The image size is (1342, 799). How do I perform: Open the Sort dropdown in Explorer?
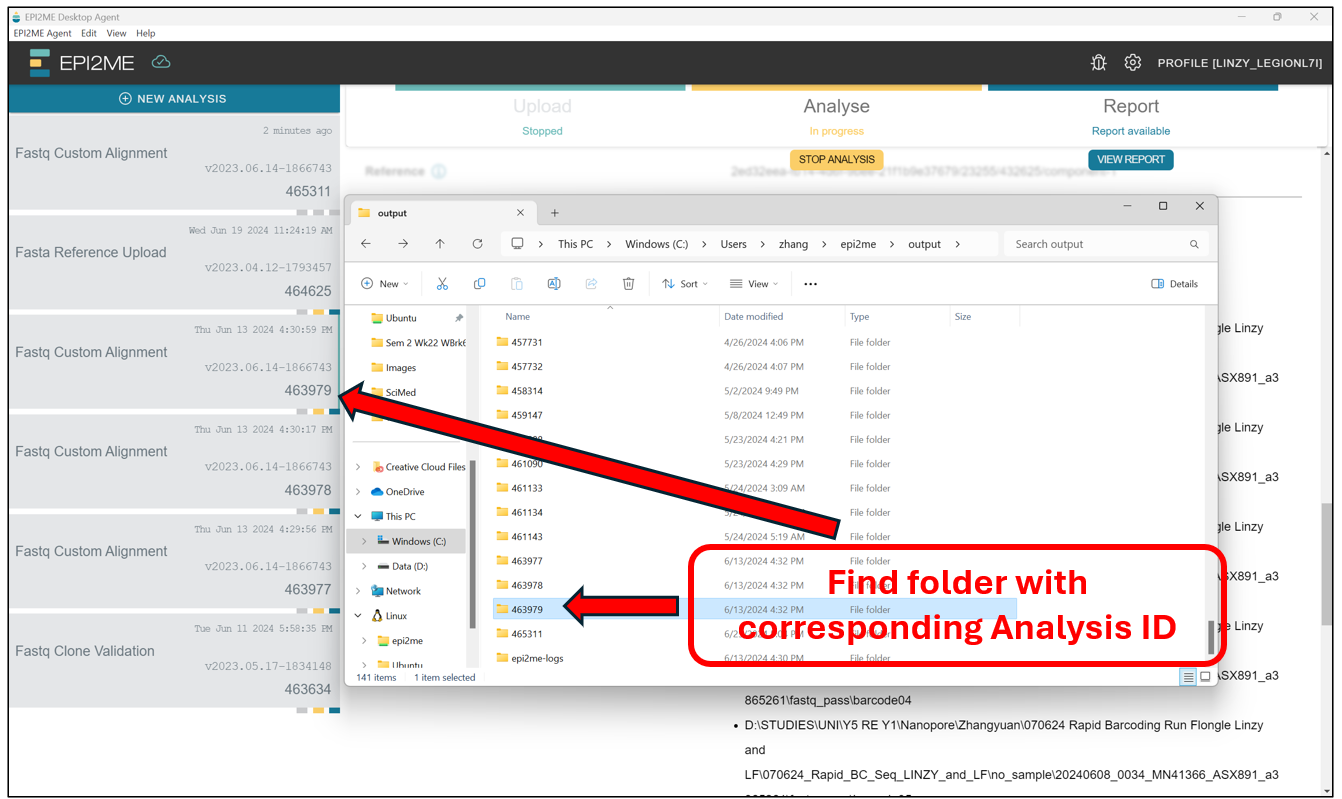coord(685,284)
